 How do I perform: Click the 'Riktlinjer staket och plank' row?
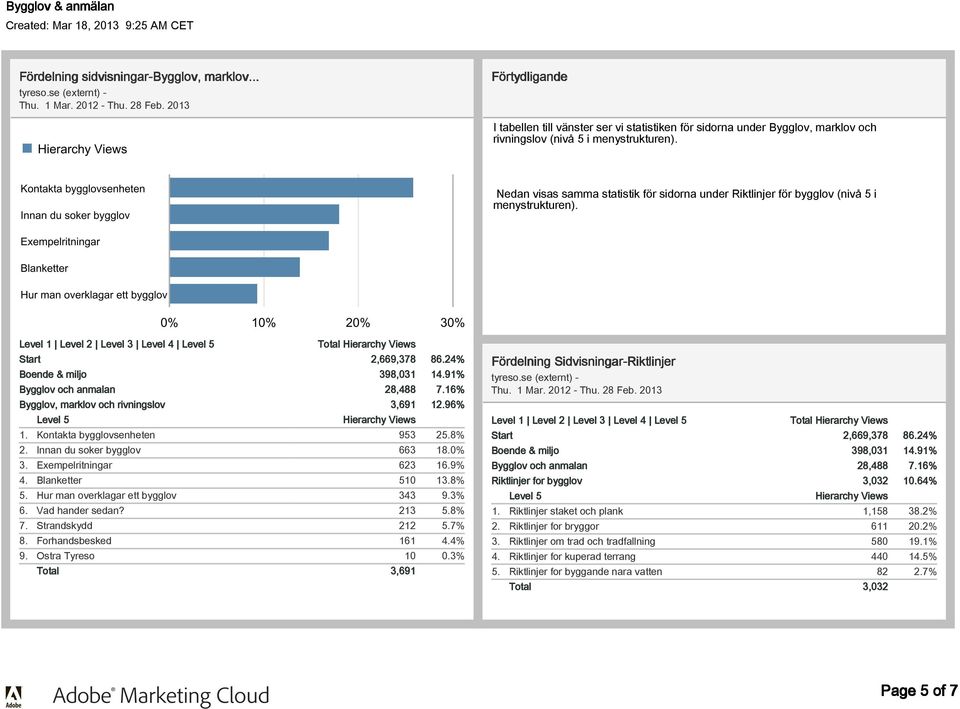coord(714,511)
